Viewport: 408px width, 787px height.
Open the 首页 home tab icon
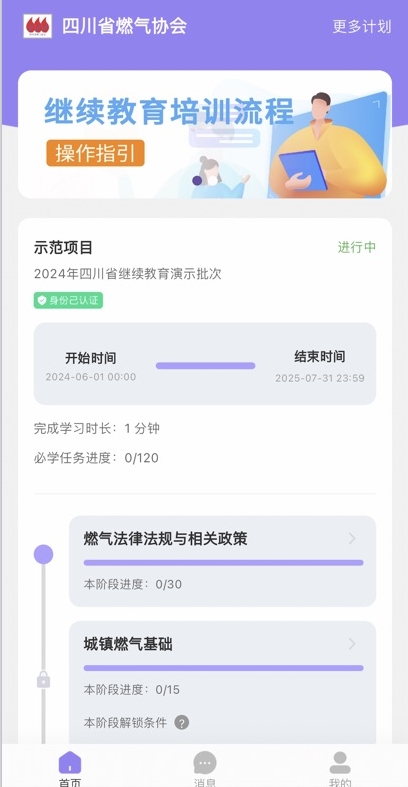click(70, 762)
